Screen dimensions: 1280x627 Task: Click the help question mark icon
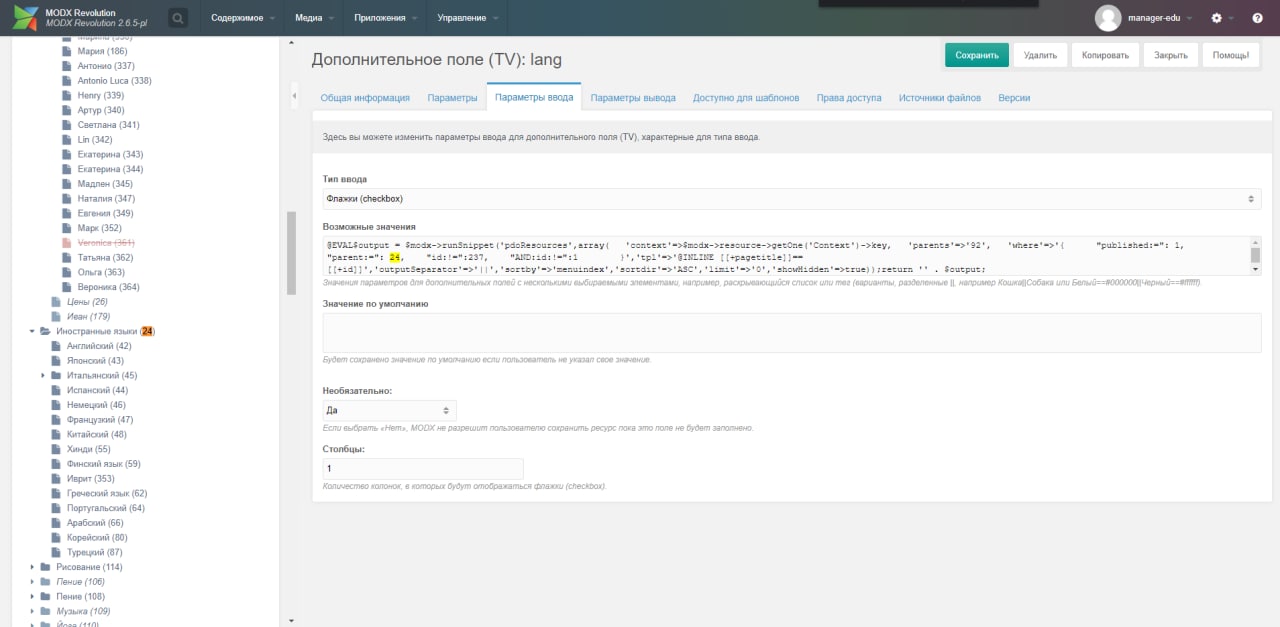[x=1257, y=18]
